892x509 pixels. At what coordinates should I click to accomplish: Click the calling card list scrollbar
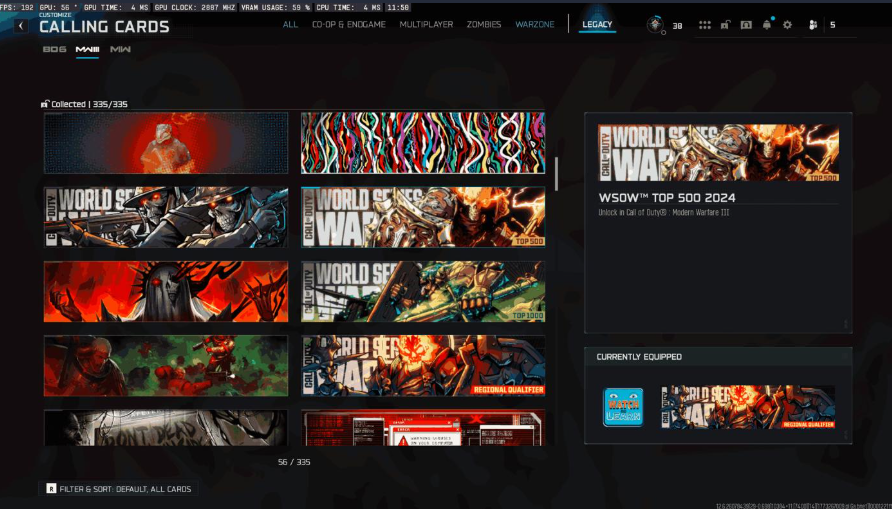[x=556, y=174]
